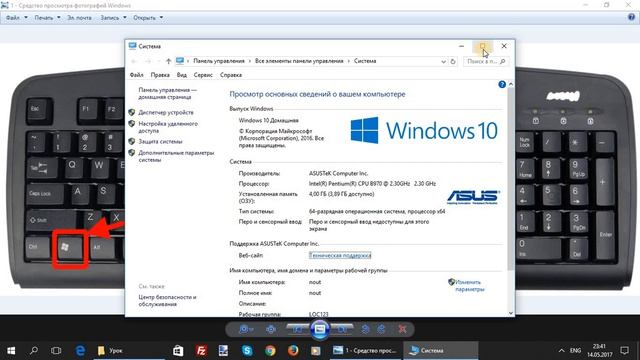Viewport: 640px width, 360px height.
Task: Open Remote access settings link
Action: [x=168, y=127]
